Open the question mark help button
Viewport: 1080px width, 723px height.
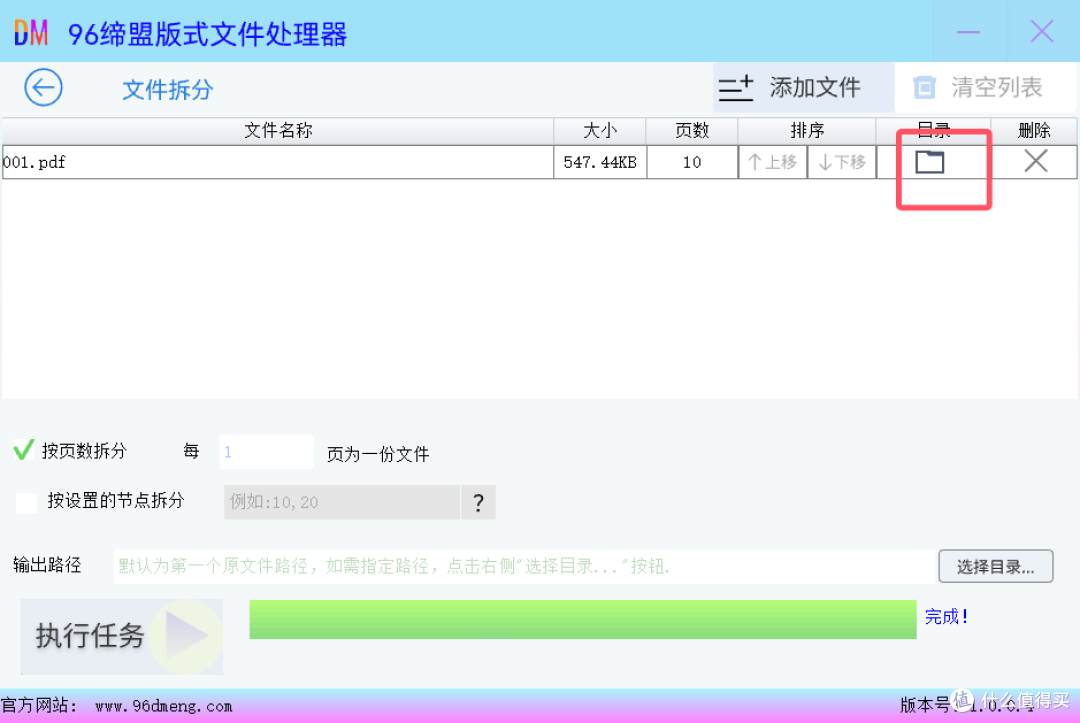(478, 502)
